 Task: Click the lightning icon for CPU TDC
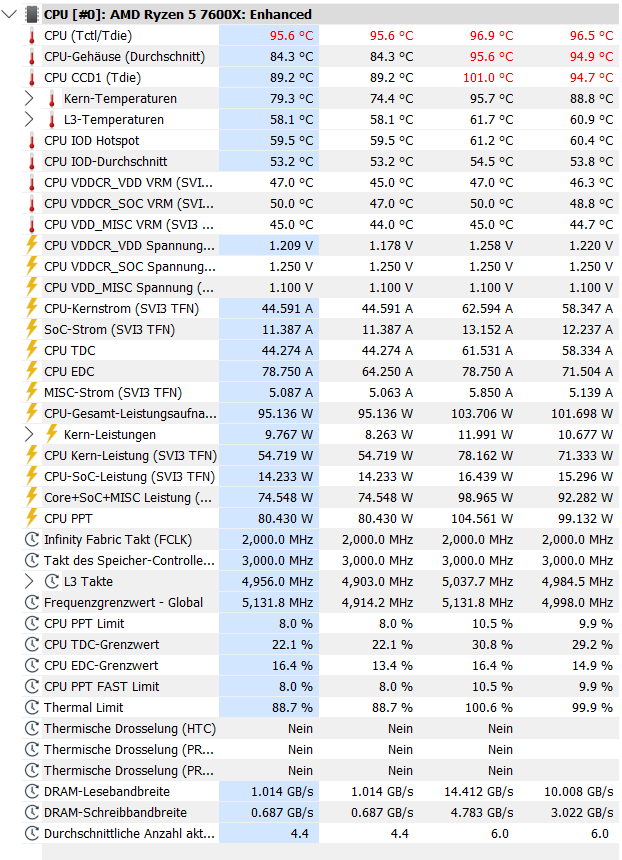point(32,350)
